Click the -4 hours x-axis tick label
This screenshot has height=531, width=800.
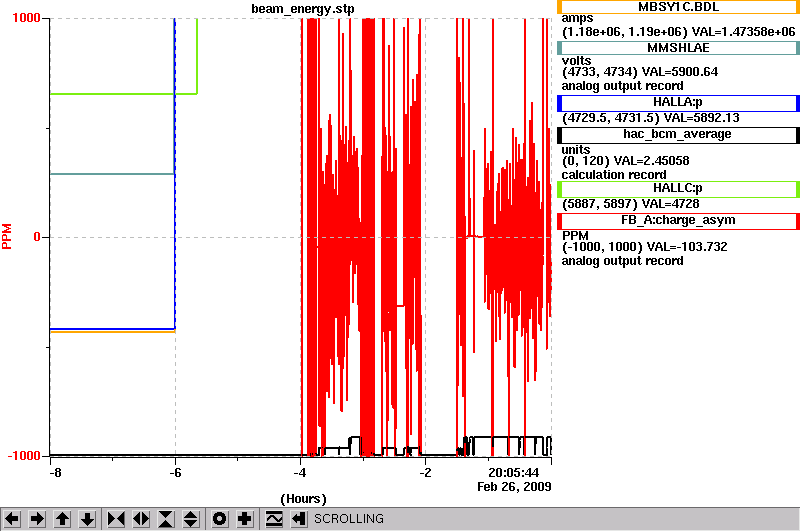coord(300,473)
